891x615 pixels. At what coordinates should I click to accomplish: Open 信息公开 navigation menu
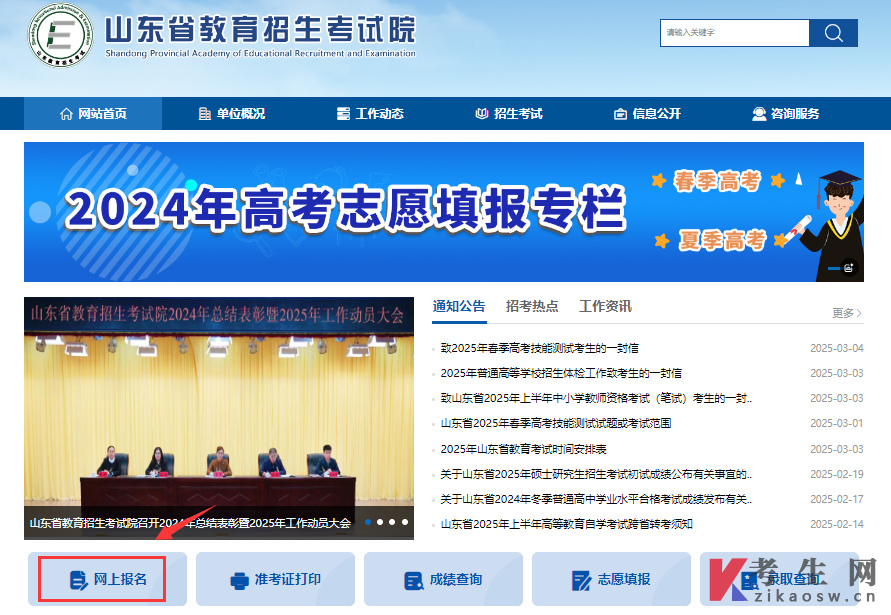[x=648, y=114]
